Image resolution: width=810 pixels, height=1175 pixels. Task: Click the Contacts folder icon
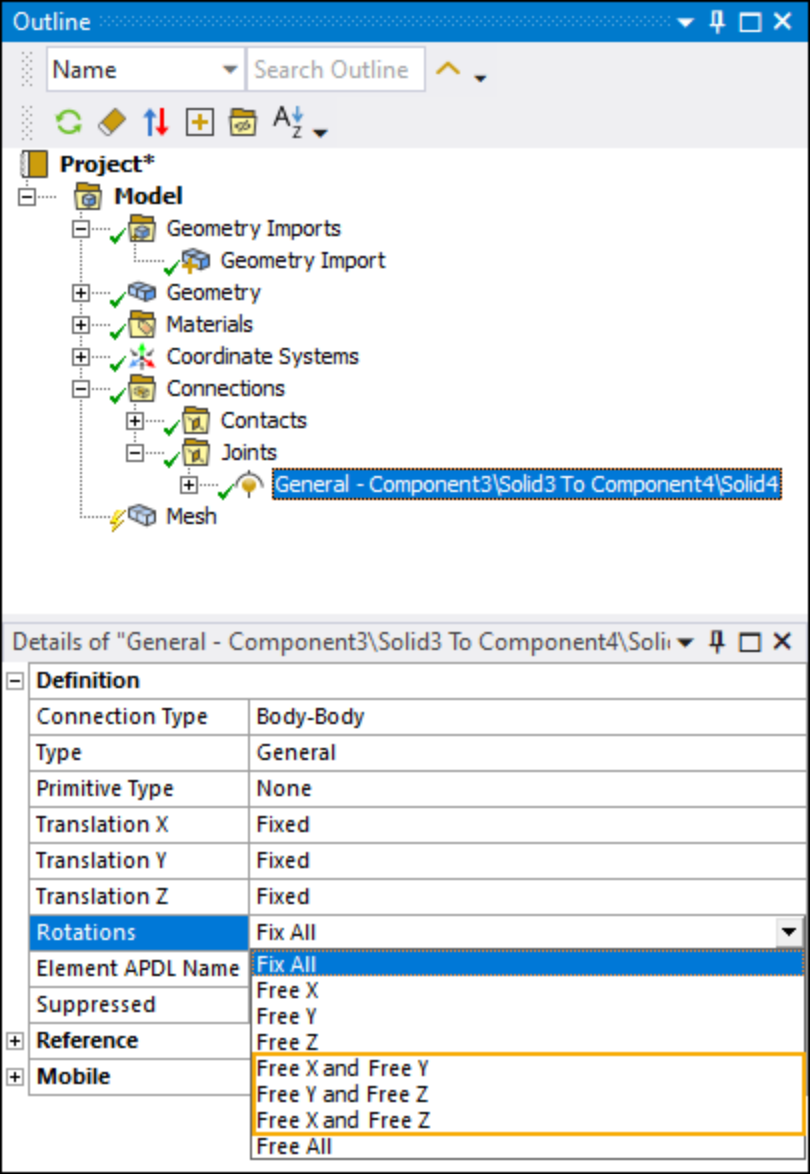(196, 421)
